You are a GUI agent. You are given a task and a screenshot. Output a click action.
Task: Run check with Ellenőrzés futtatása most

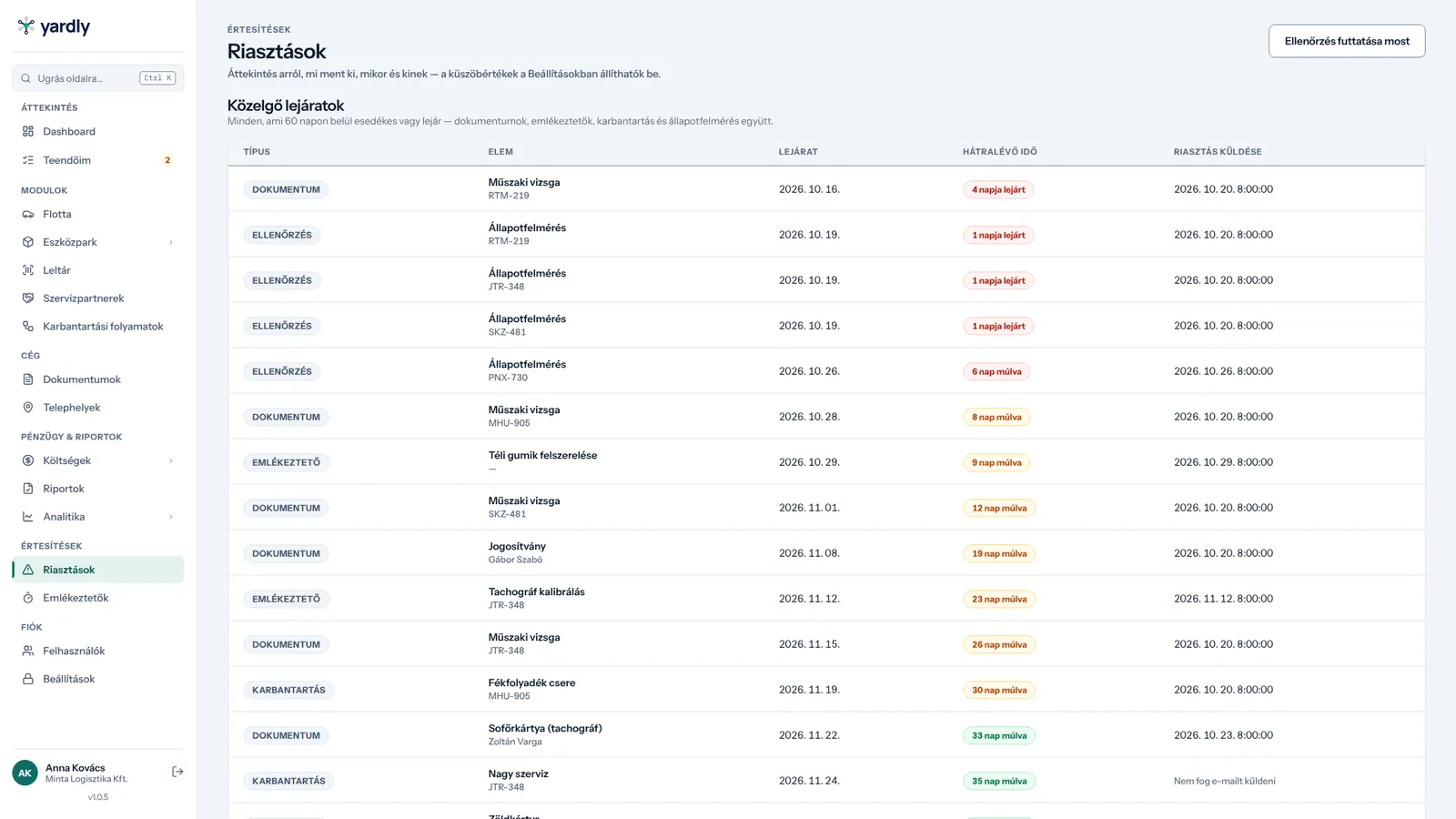pyautogui.click(x=1347, y=41)
